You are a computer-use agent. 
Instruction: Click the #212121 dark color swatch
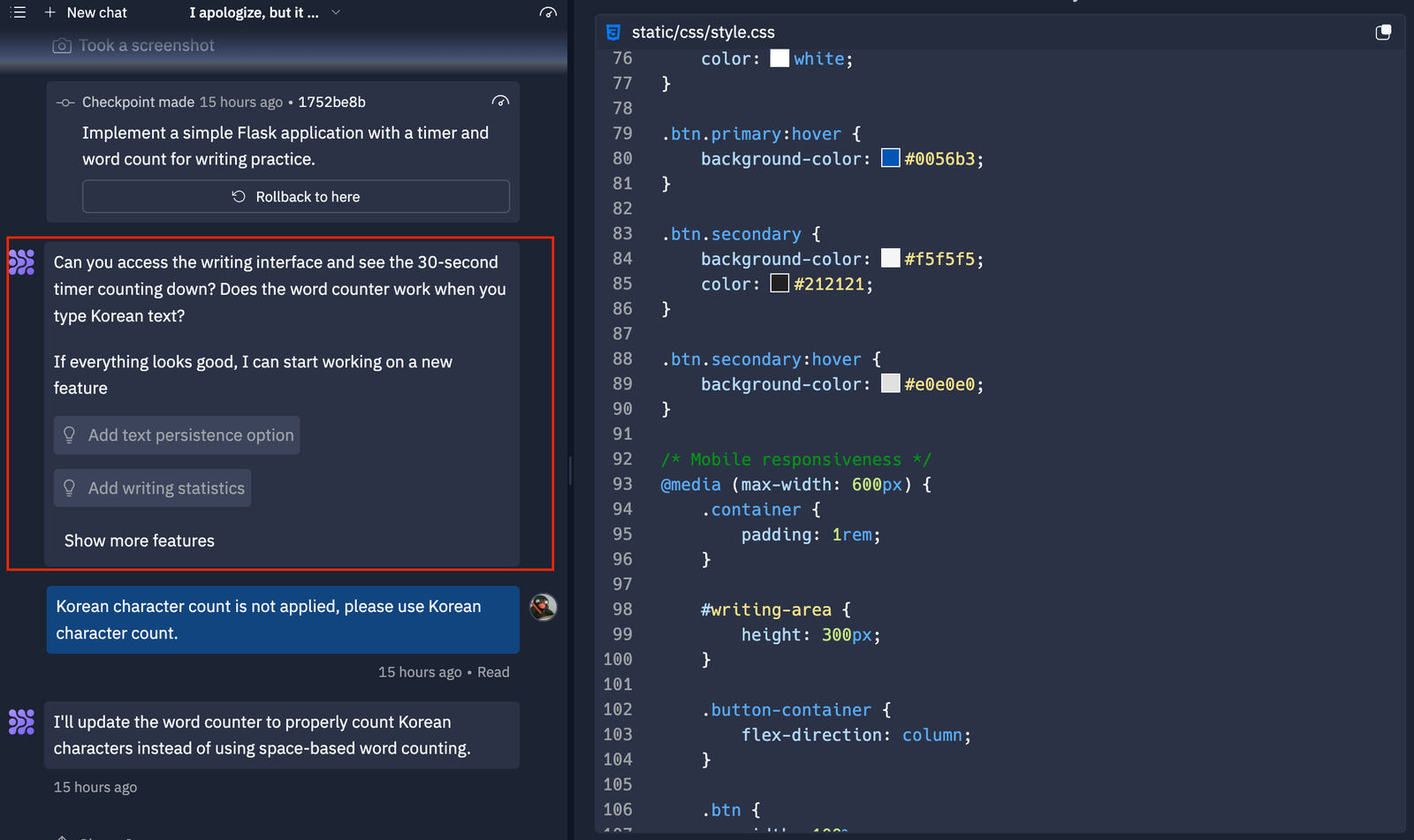(x=779, y=284)
